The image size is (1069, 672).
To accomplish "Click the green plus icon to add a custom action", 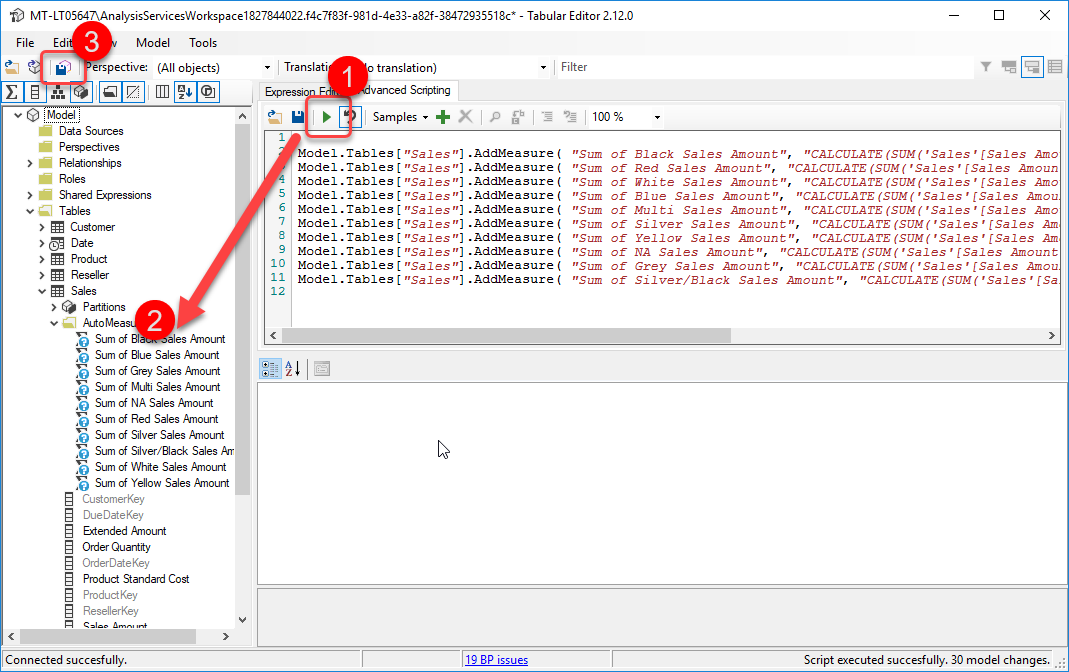I will (x=442, y=116).
